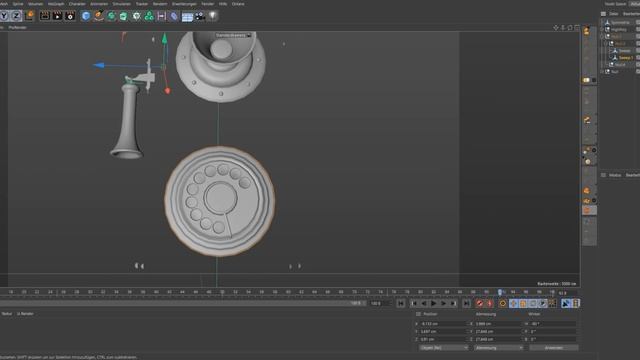Click the record keyframe red button
Image resolution: width=640 pixels, height=360 pixels.
480,303
